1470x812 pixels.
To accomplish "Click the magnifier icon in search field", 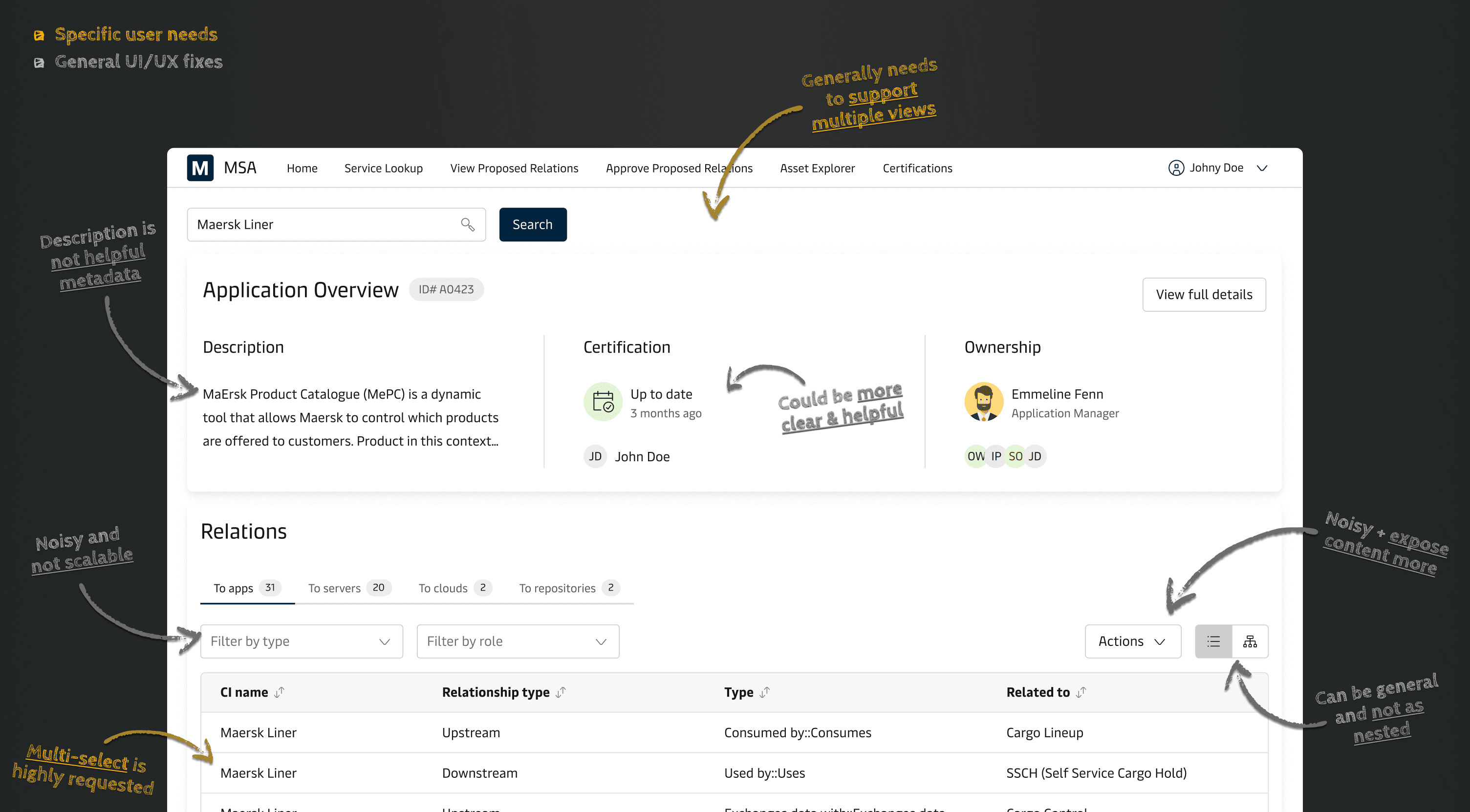I will point(467,224).
